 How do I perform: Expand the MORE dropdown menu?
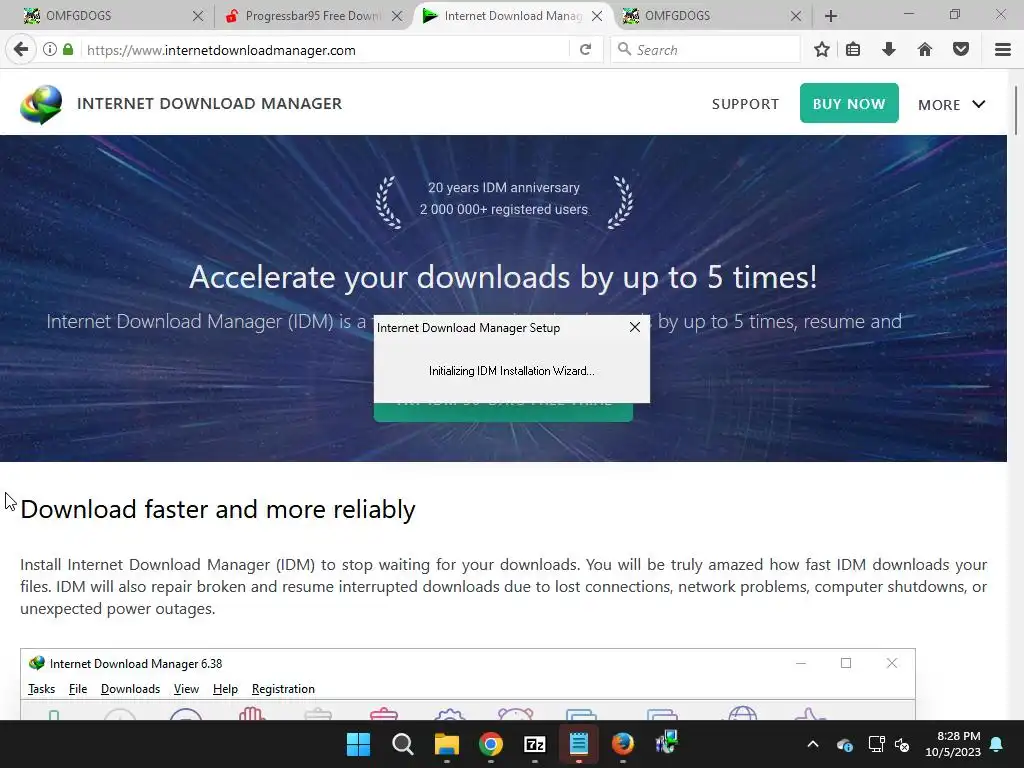pyautogui.click(x=952, y=104)
